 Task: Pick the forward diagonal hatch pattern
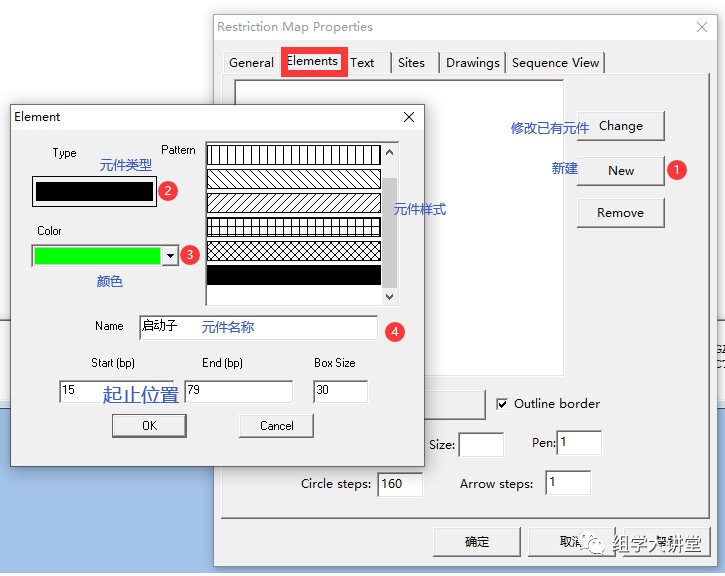pyautogui.click(x=293, y=203)
